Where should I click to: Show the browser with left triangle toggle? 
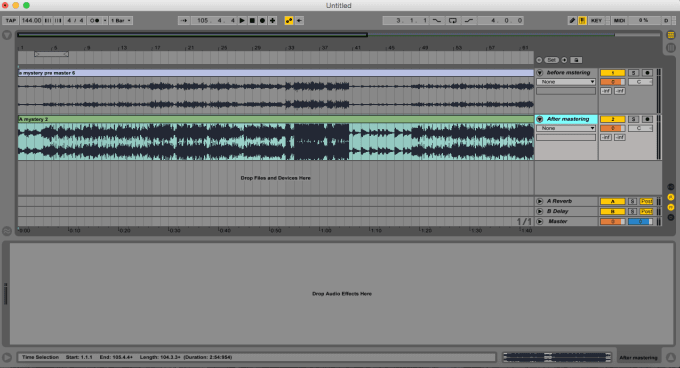[x=7, y=35]
